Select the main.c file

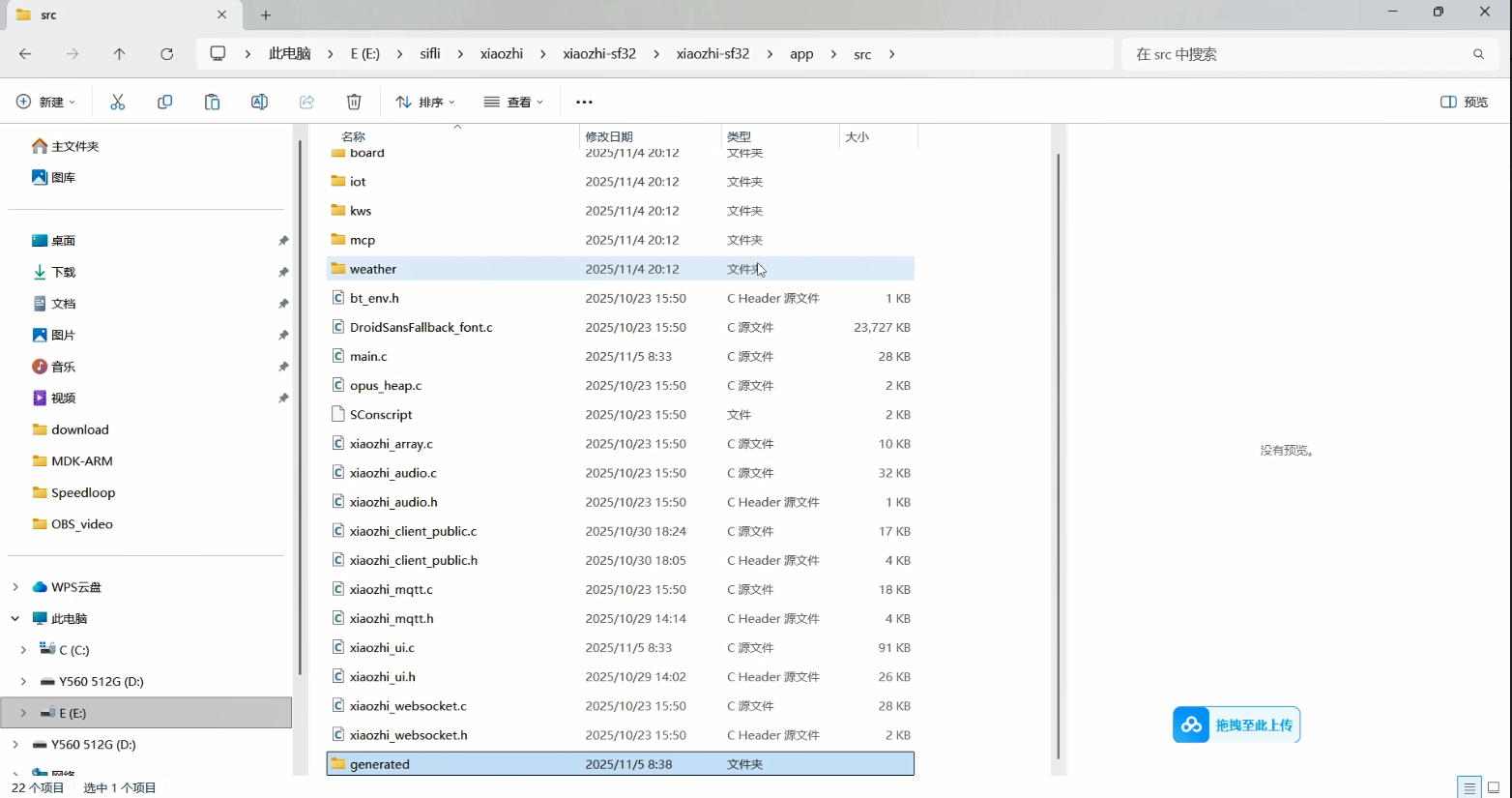(x=368, y=357)
